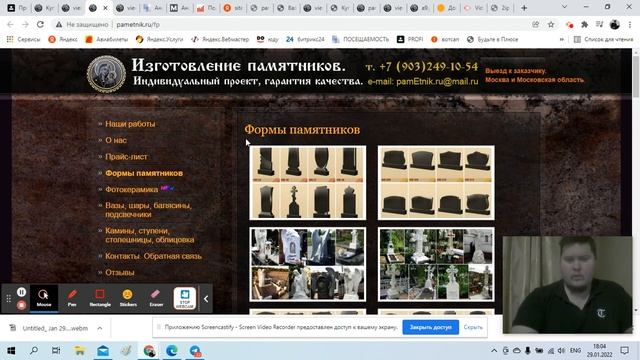
Task: Open the Фотокерамика menu item
Action: tap(131, 189)
